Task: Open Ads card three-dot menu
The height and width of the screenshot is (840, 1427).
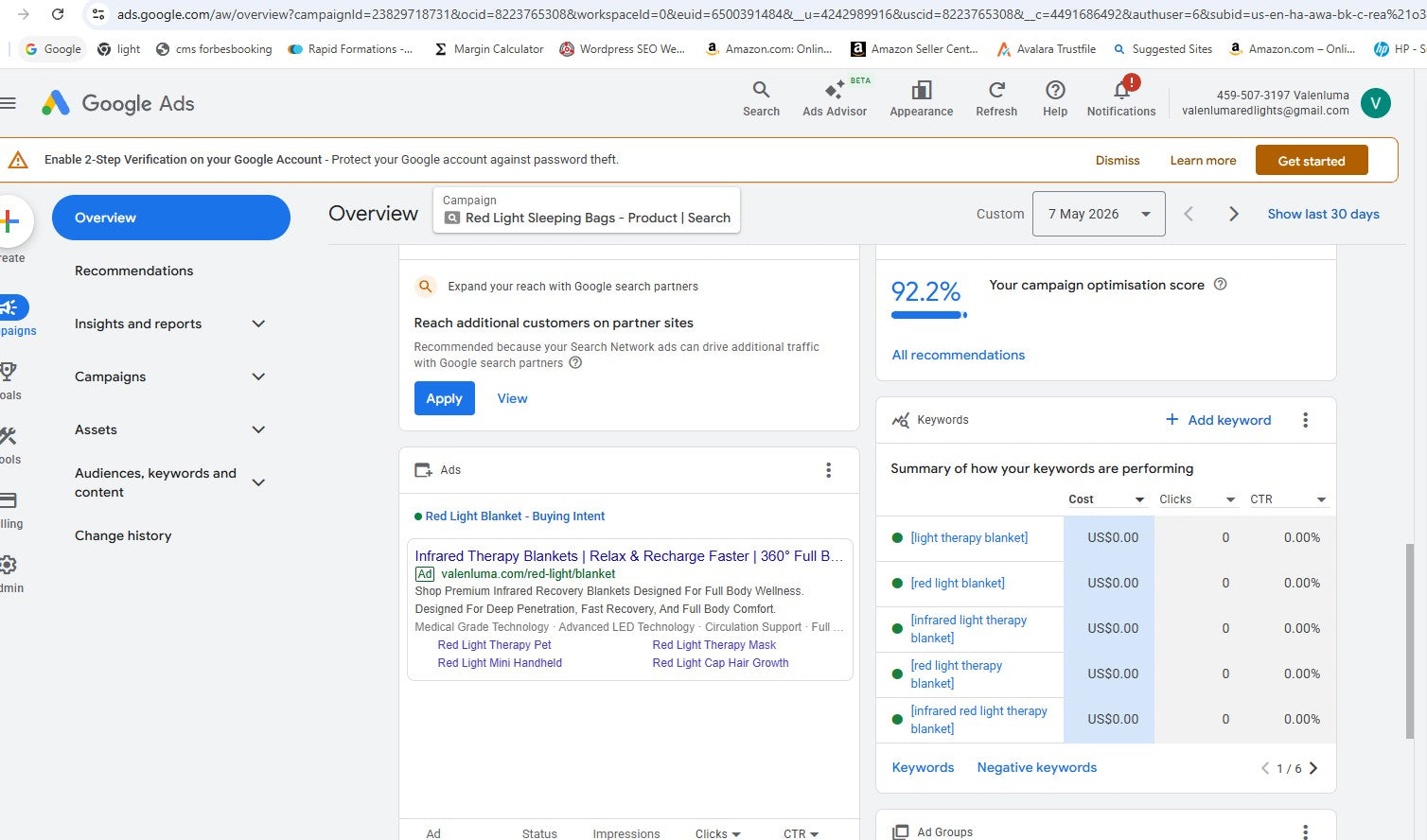Action: (x=828, y=470)
